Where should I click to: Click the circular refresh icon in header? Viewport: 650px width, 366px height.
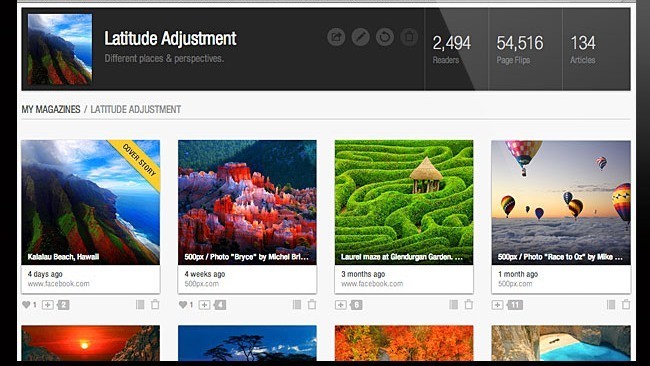(385, 37)
